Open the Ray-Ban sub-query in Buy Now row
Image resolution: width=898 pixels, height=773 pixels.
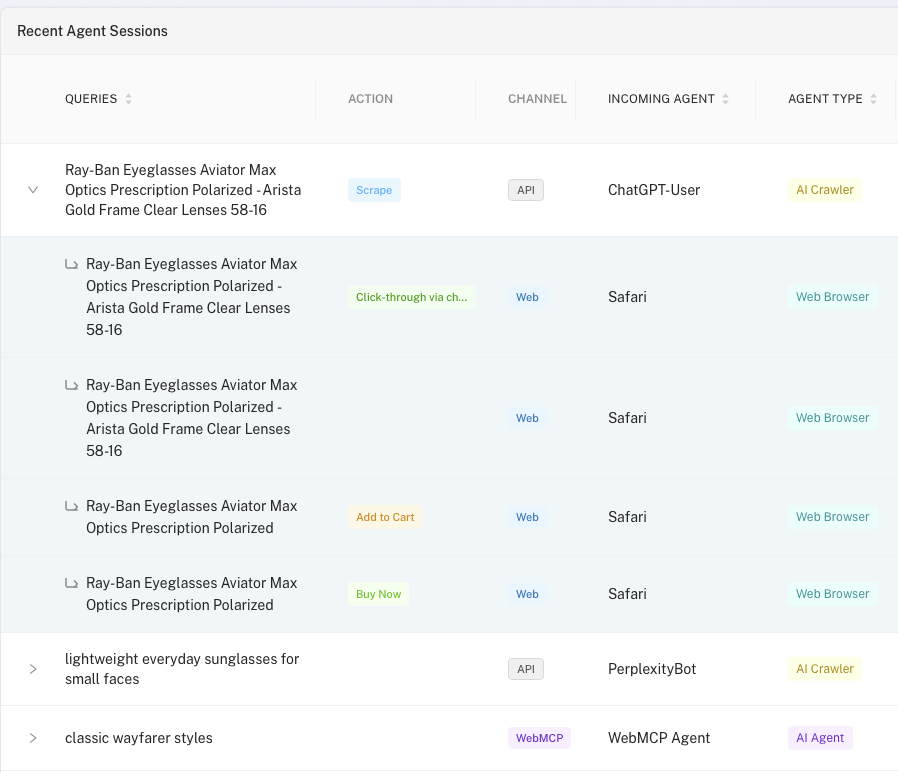pyautogui.click(x=191, y=594)
